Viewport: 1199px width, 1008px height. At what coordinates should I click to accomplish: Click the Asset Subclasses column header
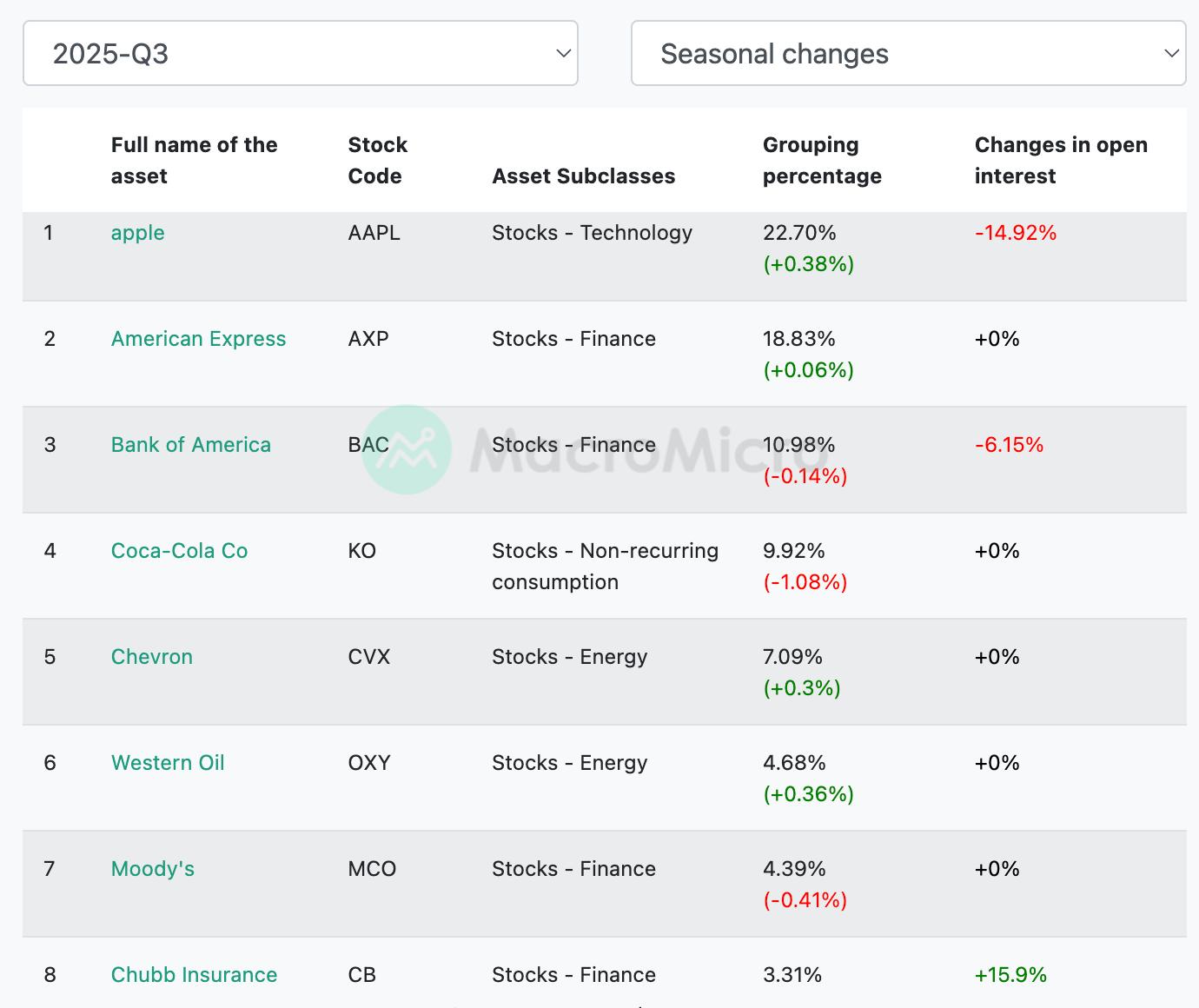coord(583,176)
